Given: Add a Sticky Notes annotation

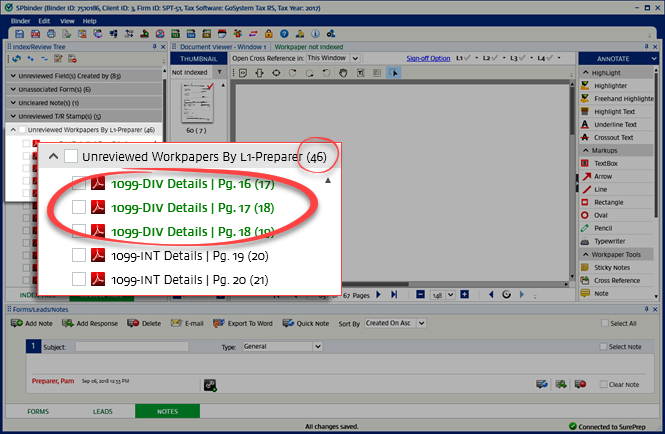Looking at the screenshot, I should click(x=614, y=267).
